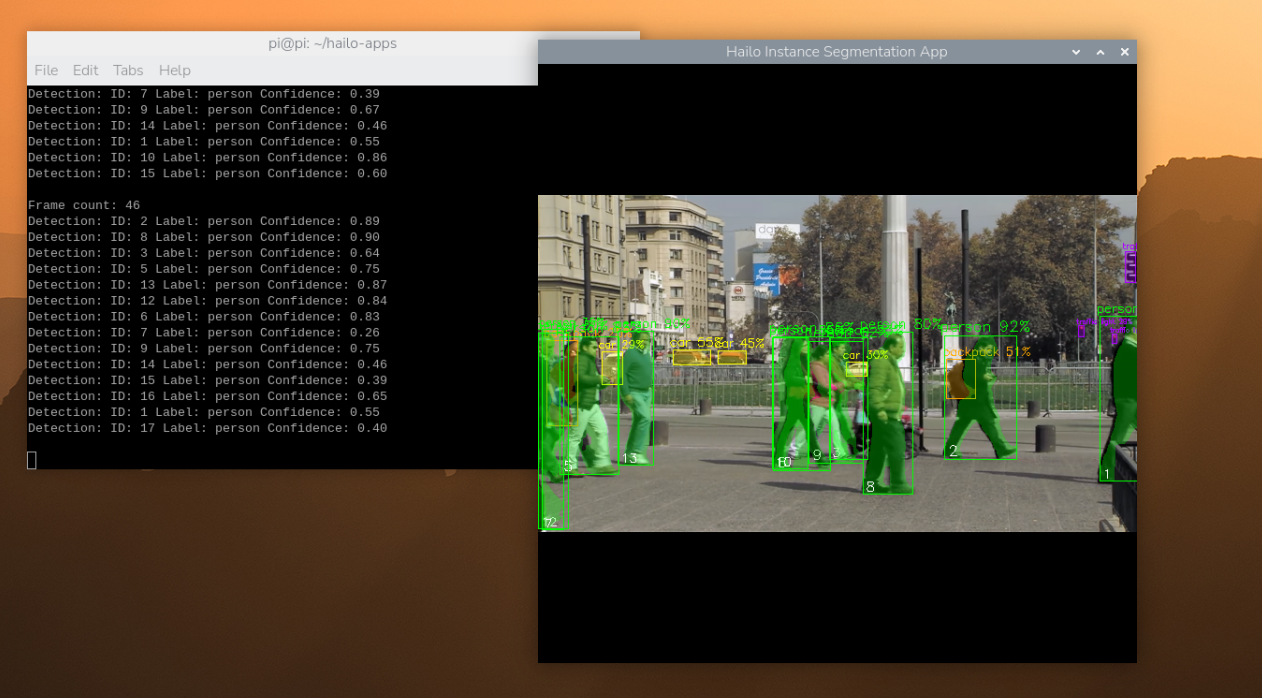Image resolution: width=1262 pixels, height=698 pixels.
Task: Open the Tabs menu in the terminal
Action: click(128, 70)
